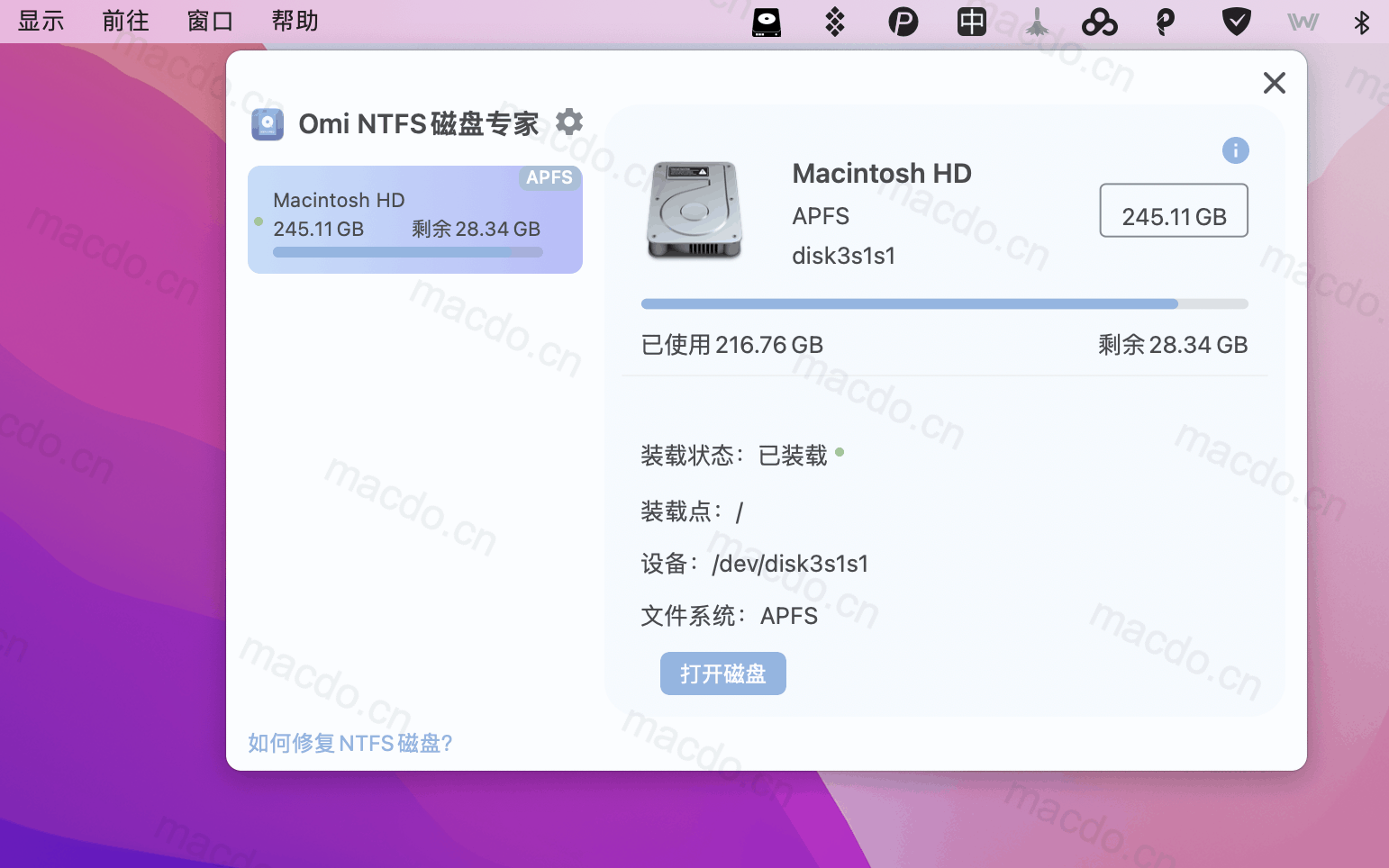
Task: Open the Bluetooth menu bar icon
Action: point(1362,22)
